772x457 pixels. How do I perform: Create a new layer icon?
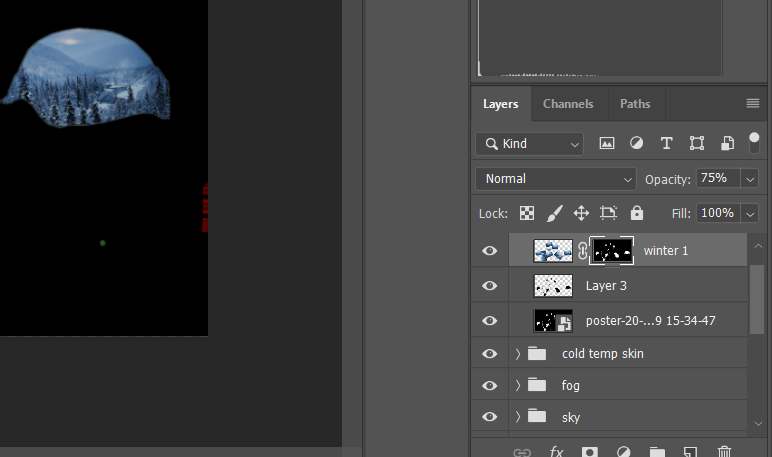pos(690,452)
